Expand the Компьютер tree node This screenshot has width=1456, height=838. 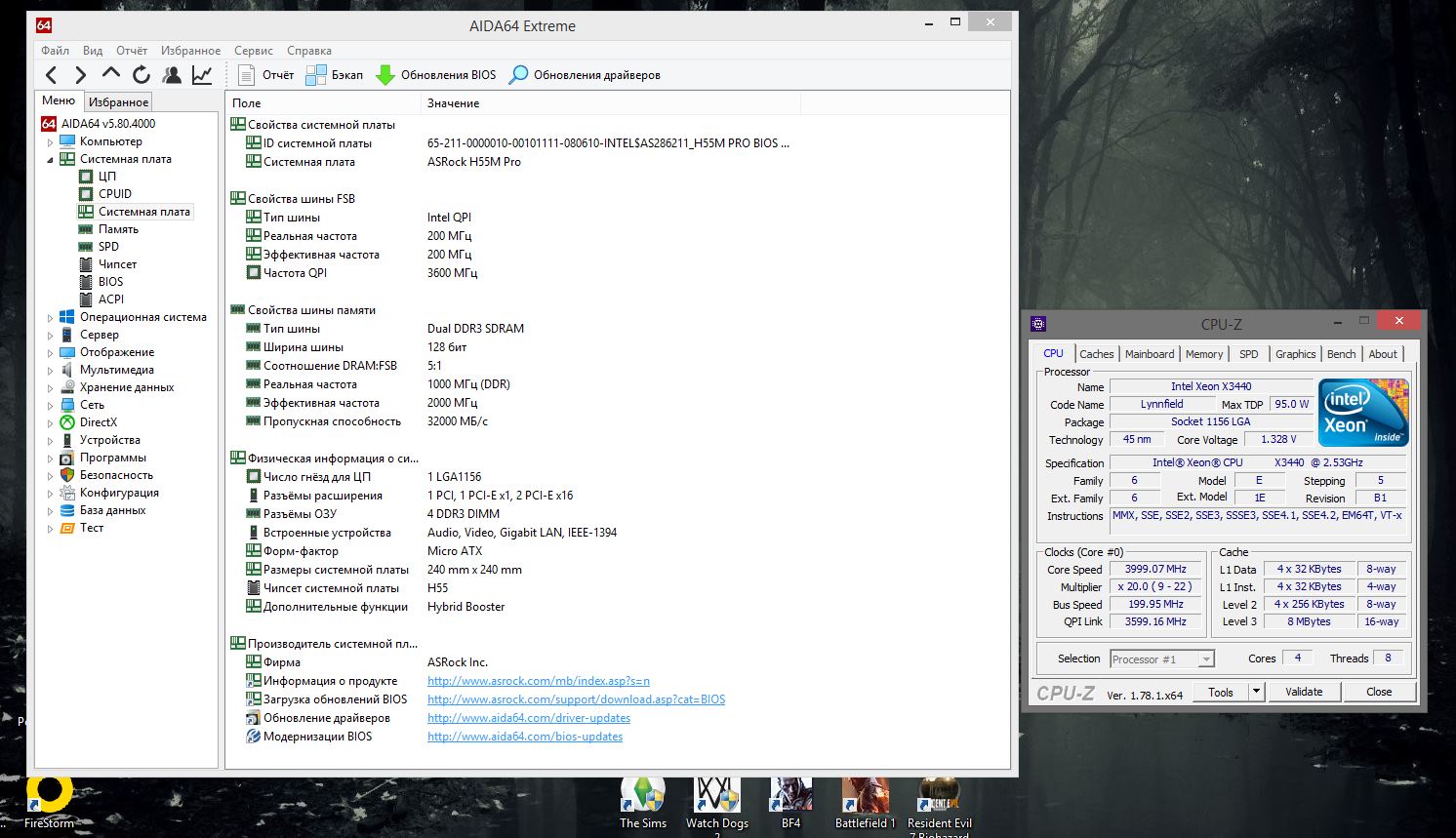click(51, 142)
